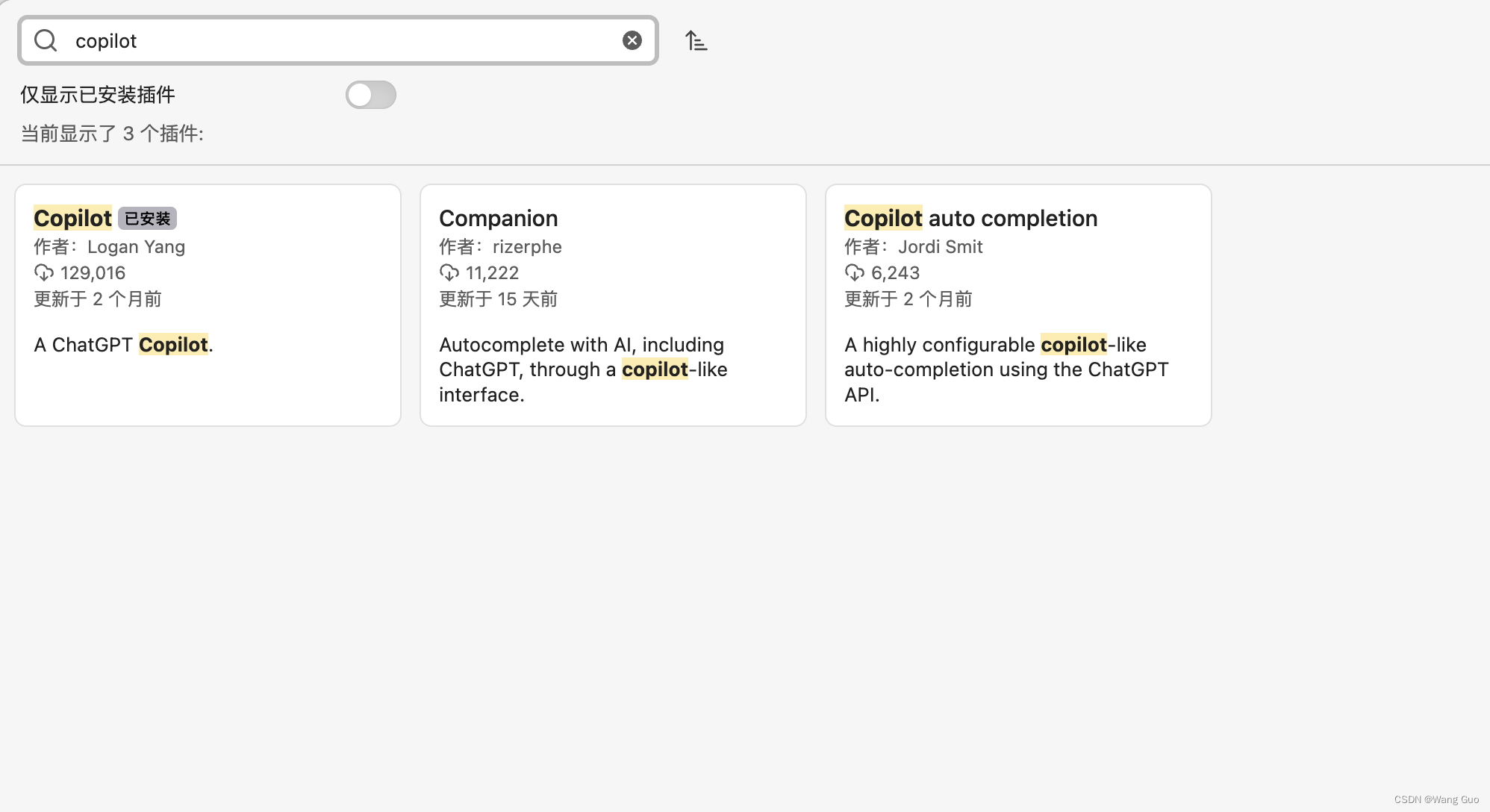Click the 'A ChatGPT Copilot' description text
This screenshot has height=812, width=1490.
coord(123,345)
